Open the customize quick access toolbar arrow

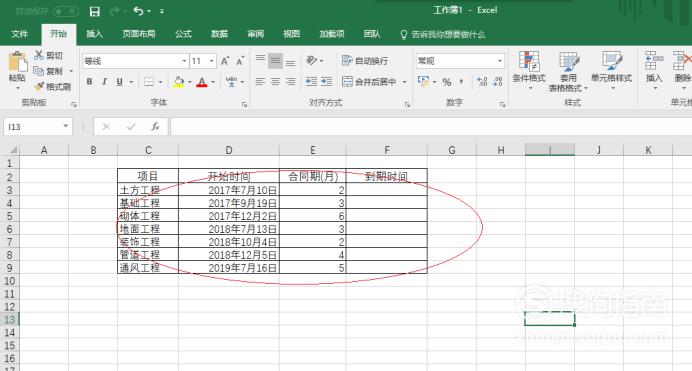point(162,11)
